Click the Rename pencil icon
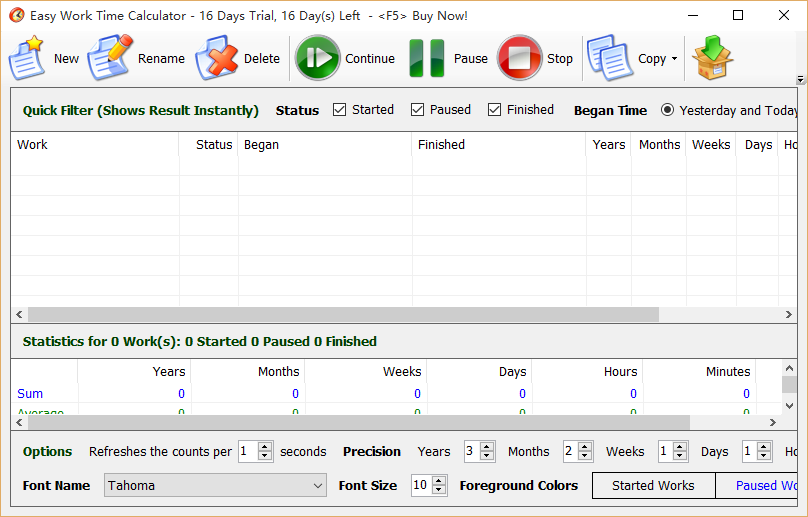Viewport: 808px width, 517px height. 109,58
